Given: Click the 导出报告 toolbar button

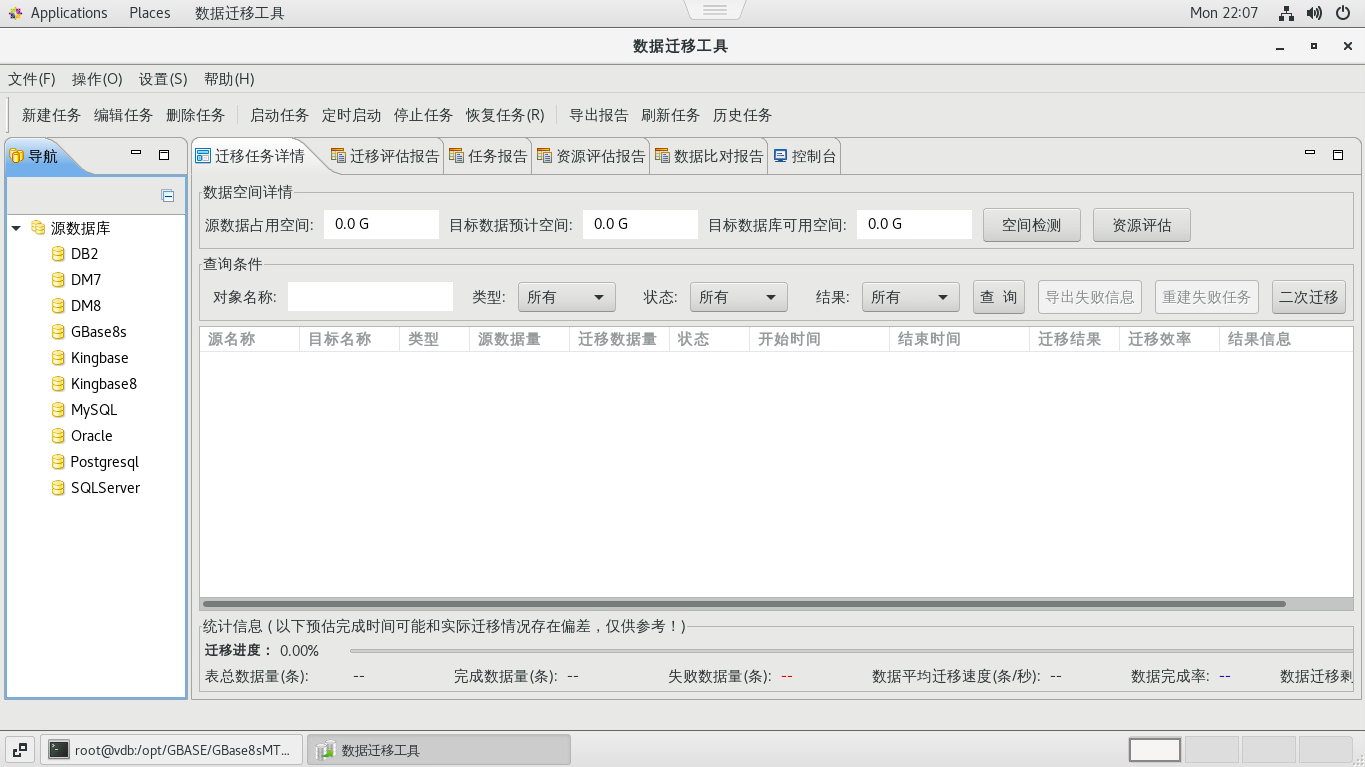Looking at the screenshot, I should pyautogui.click(x=598, y=115).
